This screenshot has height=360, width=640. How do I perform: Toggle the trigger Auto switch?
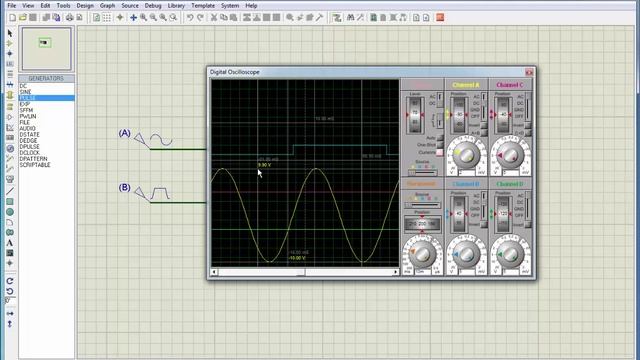pos(440,138)
